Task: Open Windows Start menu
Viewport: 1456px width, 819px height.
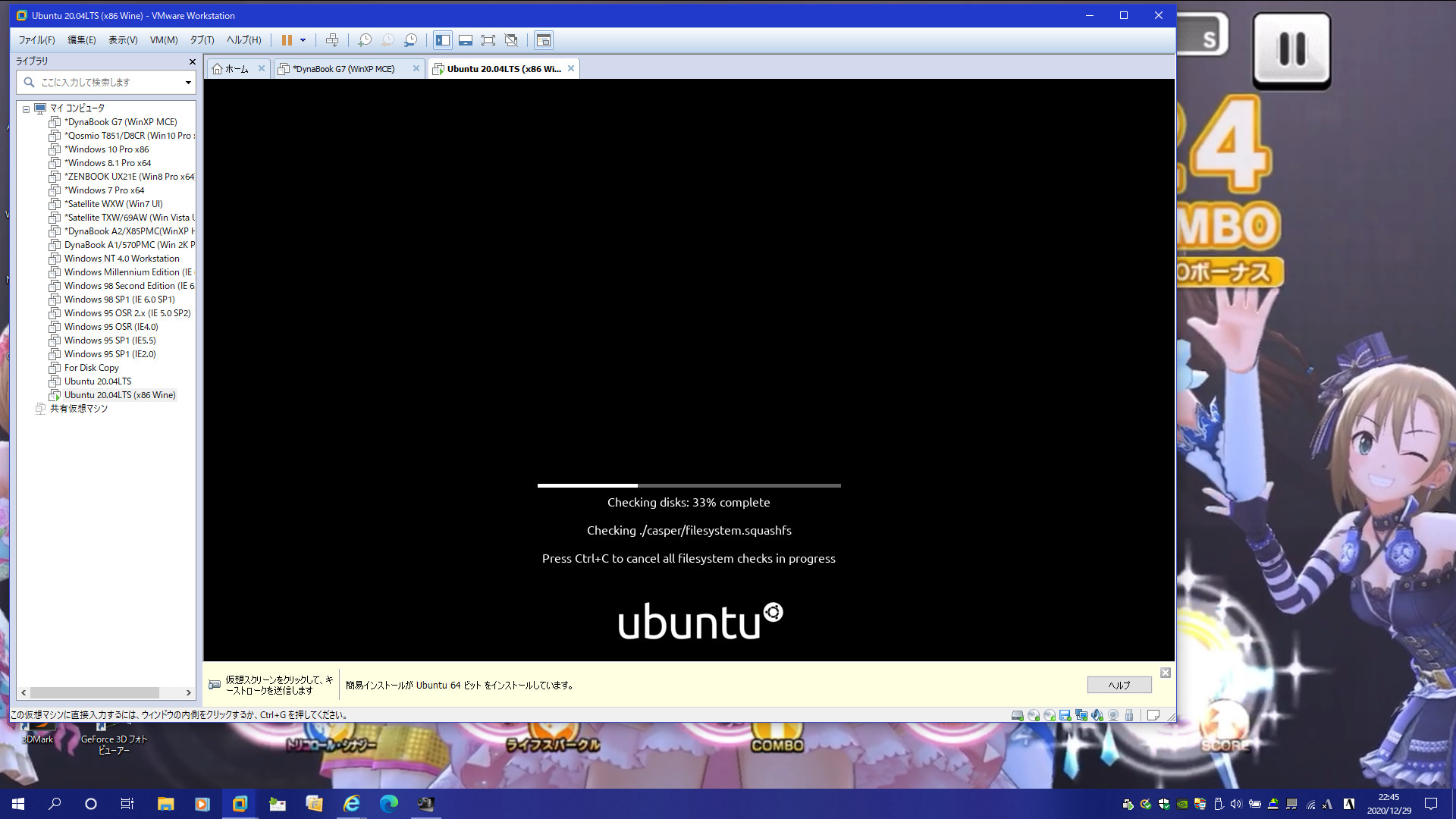Action: pyautogui.click(x=18, y=804)
